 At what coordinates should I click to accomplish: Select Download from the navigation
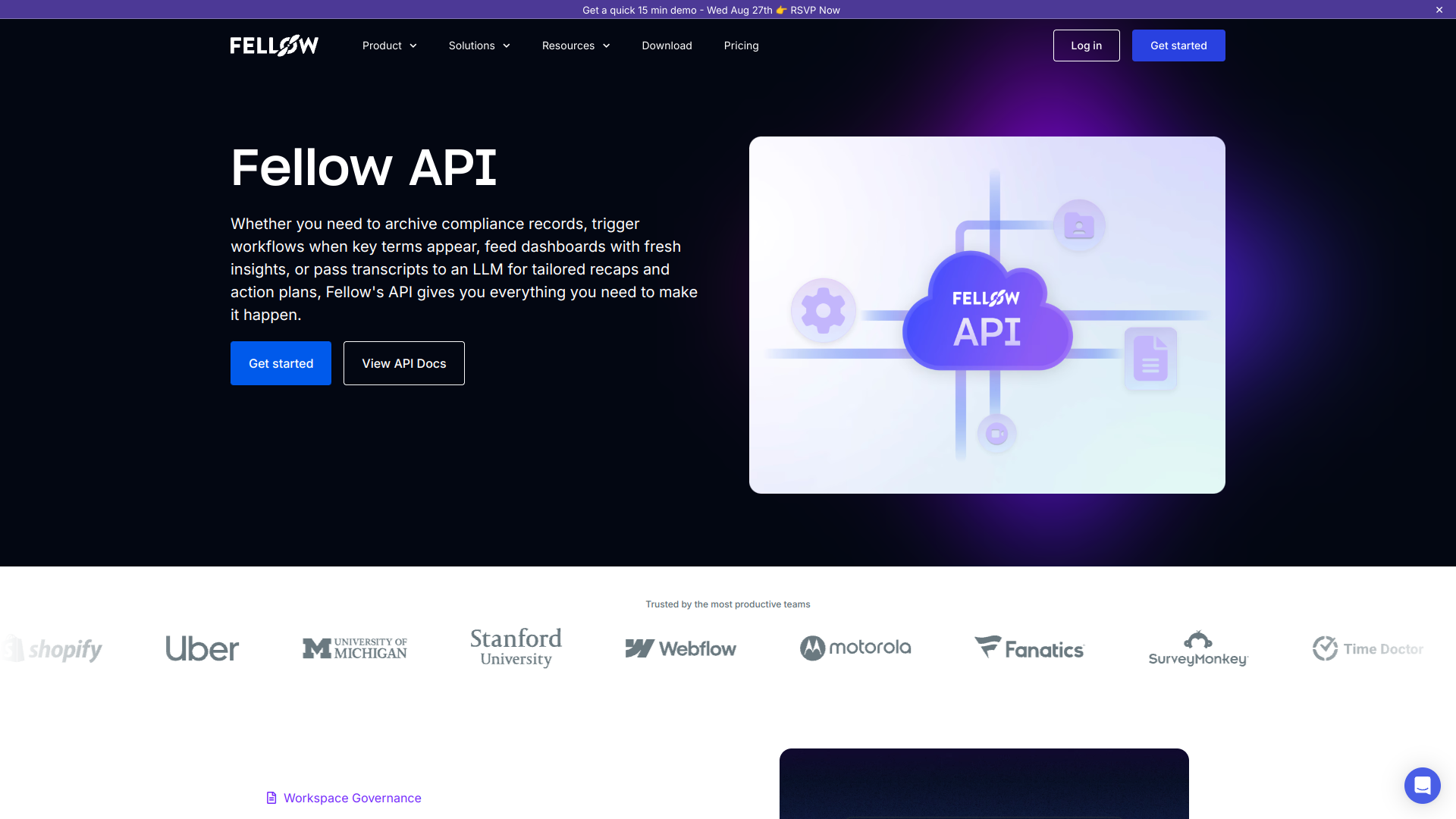(667, 45)
